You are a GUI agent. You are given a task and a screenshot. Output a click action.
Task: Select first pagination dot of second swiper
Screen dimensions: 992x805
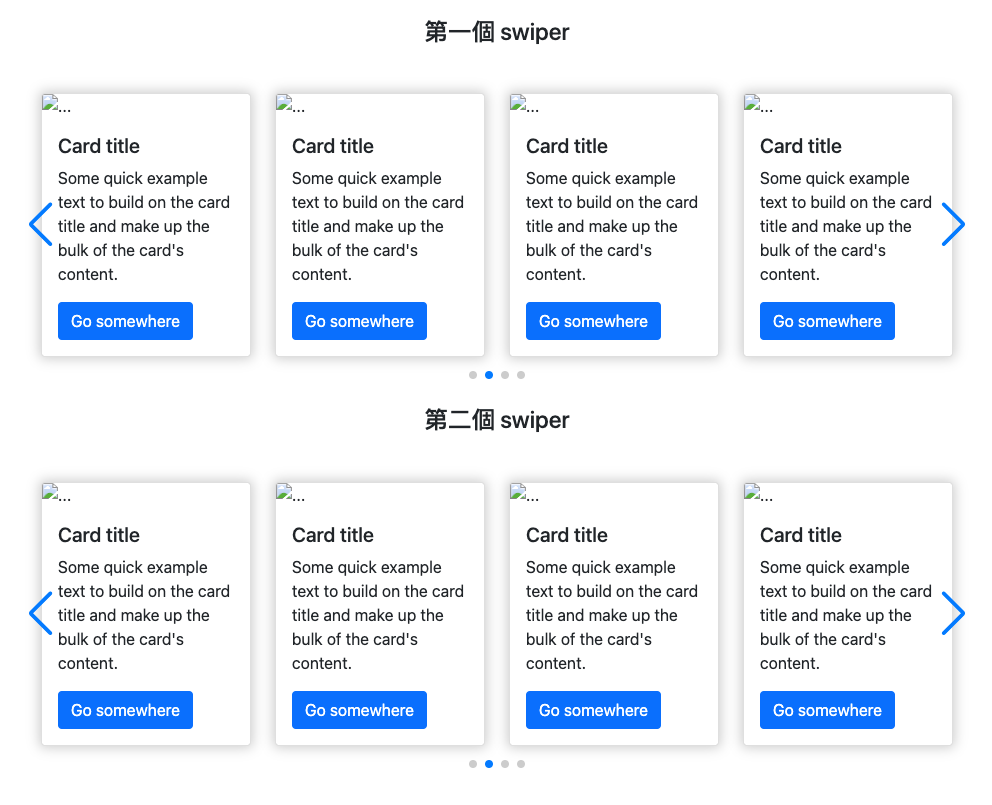473,764
